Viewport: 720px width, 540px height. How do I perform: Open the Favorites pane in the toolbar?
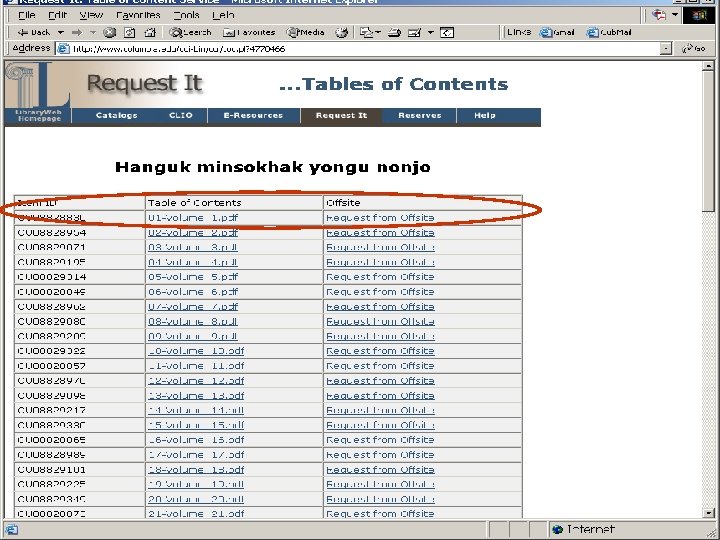pos(249,32)
